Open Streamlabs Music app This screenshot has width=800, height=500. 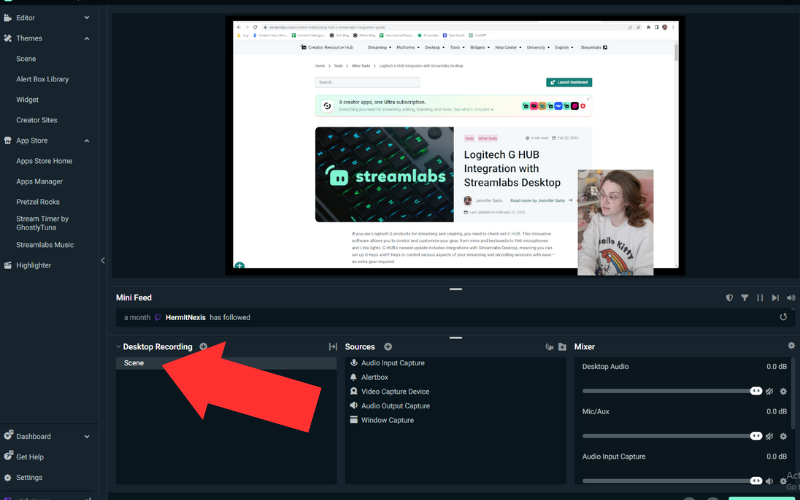coord(45,244)
